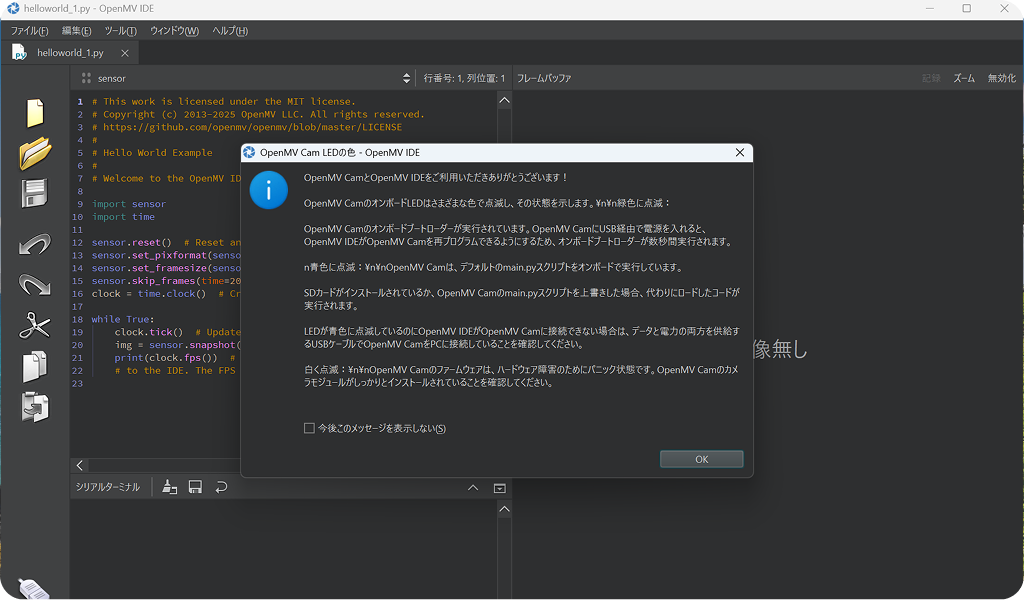The width and height of the screenshot is (1024, 600).
Task: Open the ヘルプ(H) menu
Action: (230, 31)
